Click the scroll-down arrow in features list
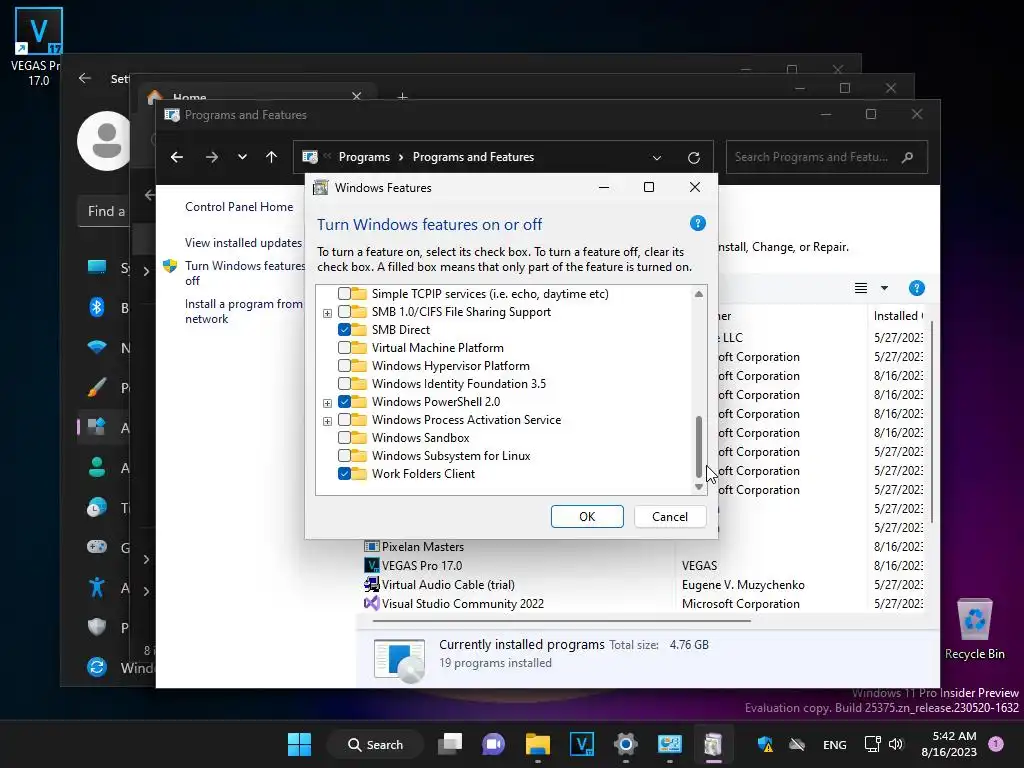Screen dimensions: 1024x768 699,487
